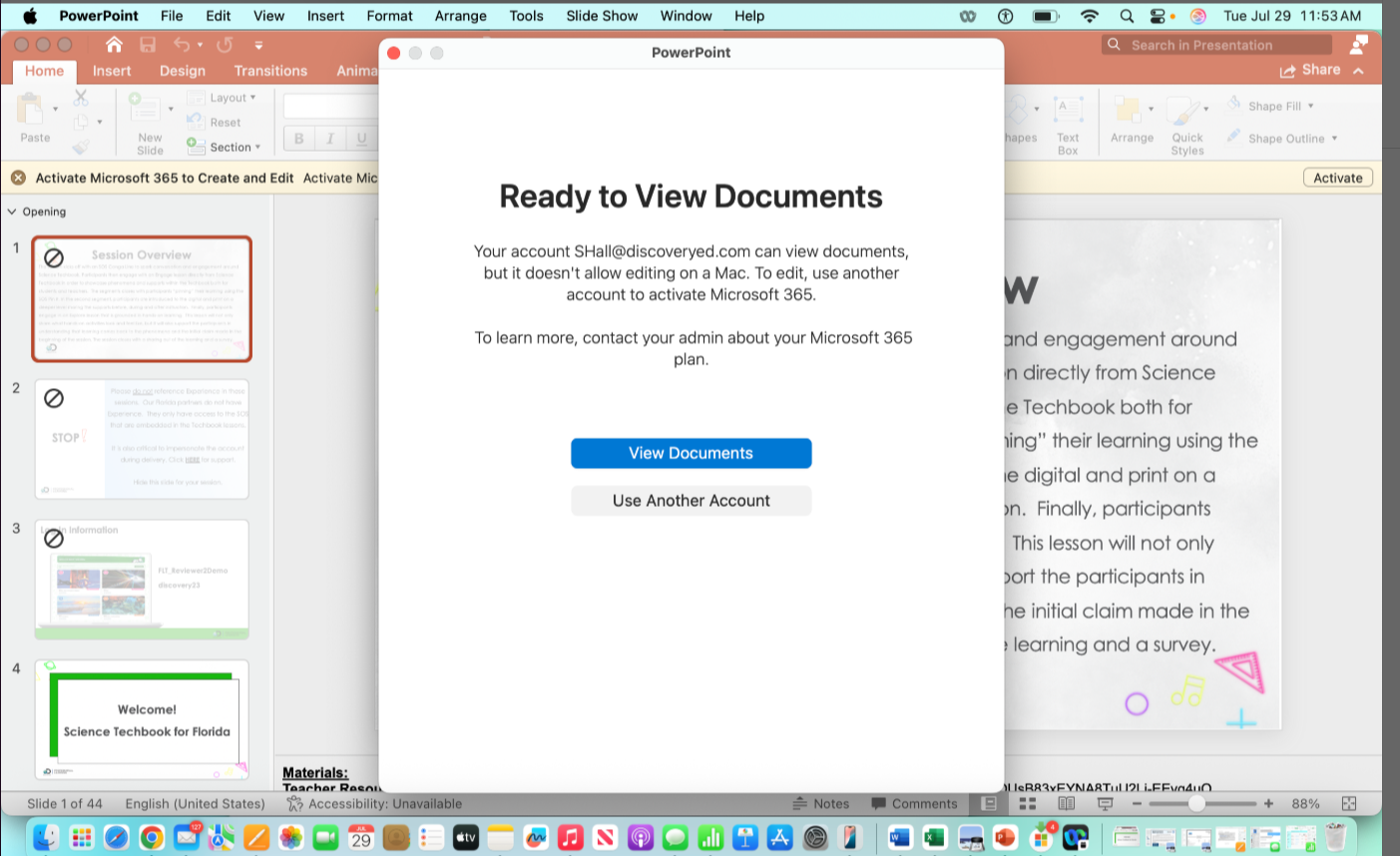This screenshot has height=856, width=1400.
Task: Click the zoom in plus icon
Action: (x=1268, y=803)
